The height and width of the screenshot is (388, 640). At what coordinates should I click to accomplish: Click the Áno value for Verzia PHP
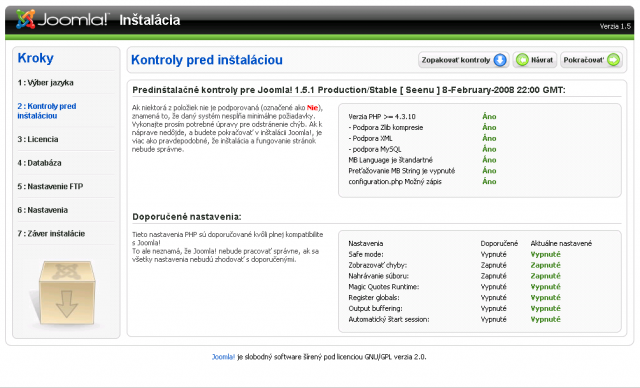click(x=489, y=116)
